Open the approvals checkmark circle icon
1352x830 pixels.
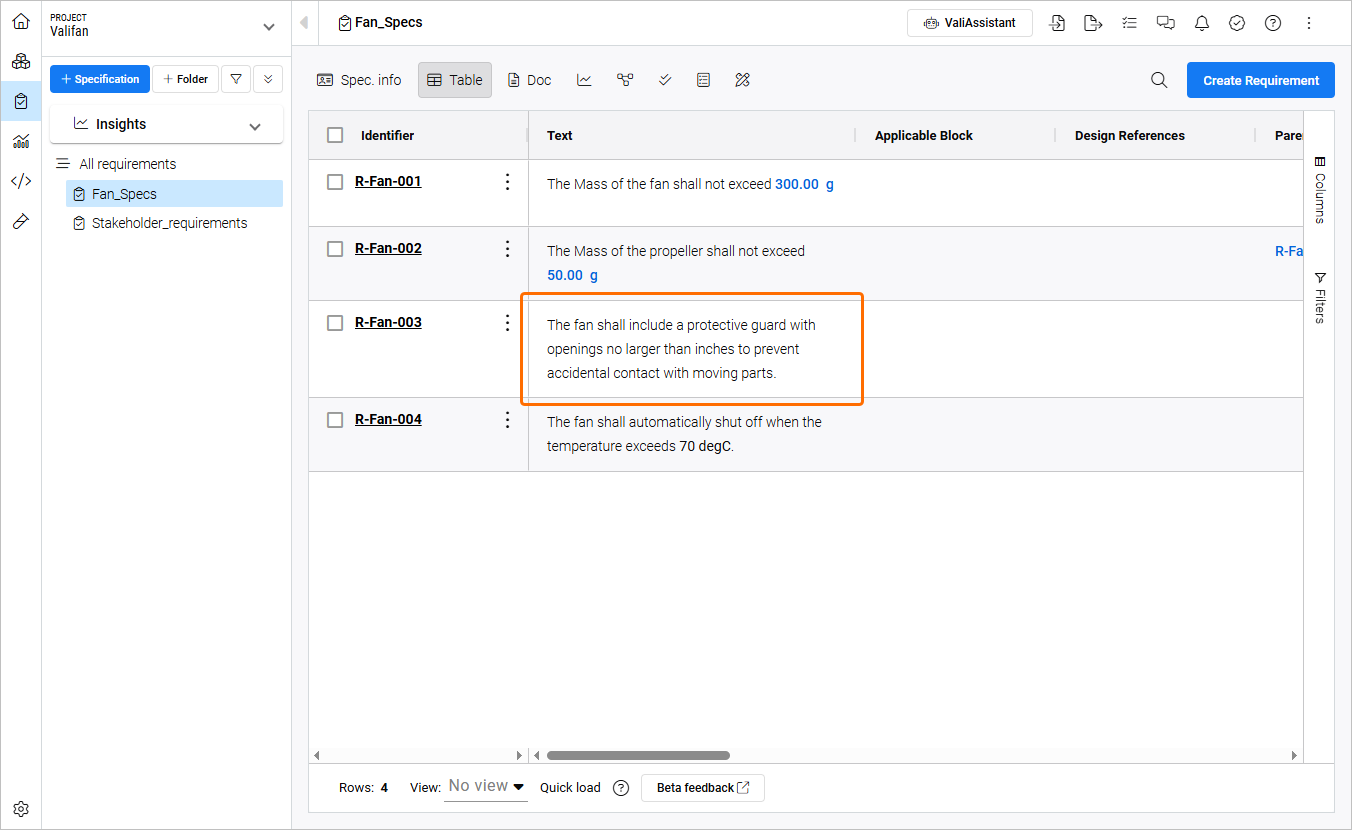pyautogui.click(x=1237, y=23)
